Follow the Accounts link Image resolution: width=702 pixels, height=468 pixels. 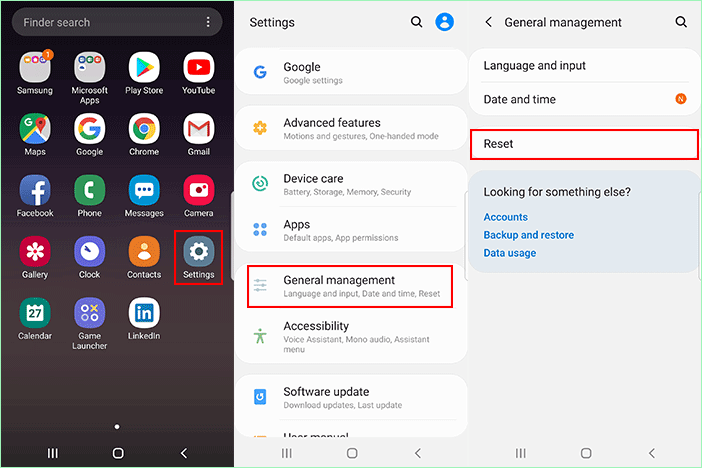tap(505, 217)
